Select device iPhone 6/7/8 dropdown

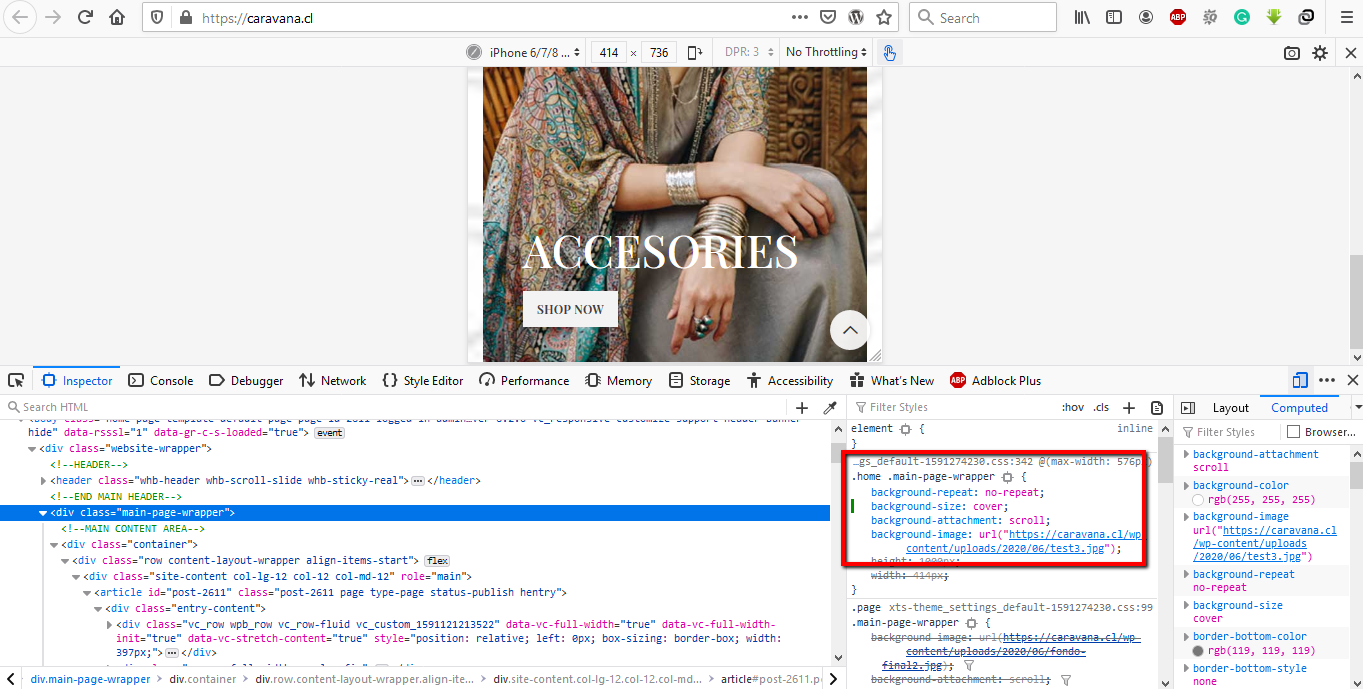pos(534,52)
